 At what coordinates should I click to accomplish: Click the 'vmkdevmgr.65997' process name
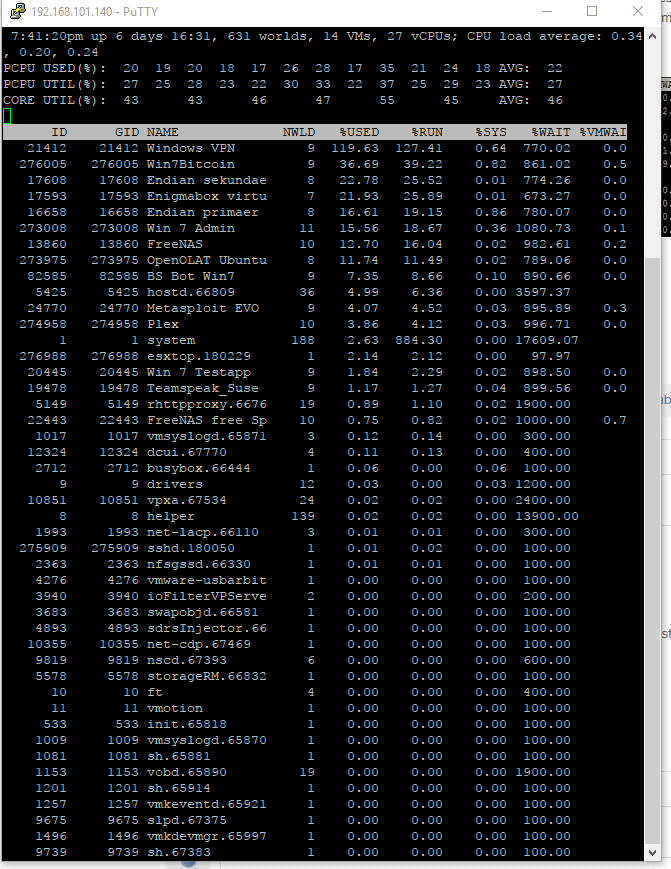207,836
